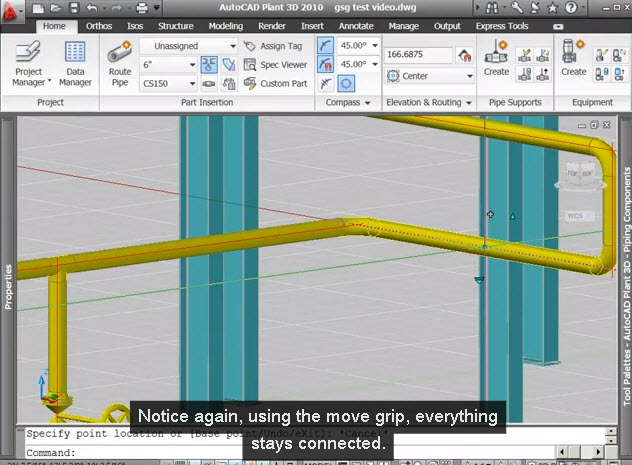Click top-right small equipment icon

pyautogui.click(x=619, y=55)
